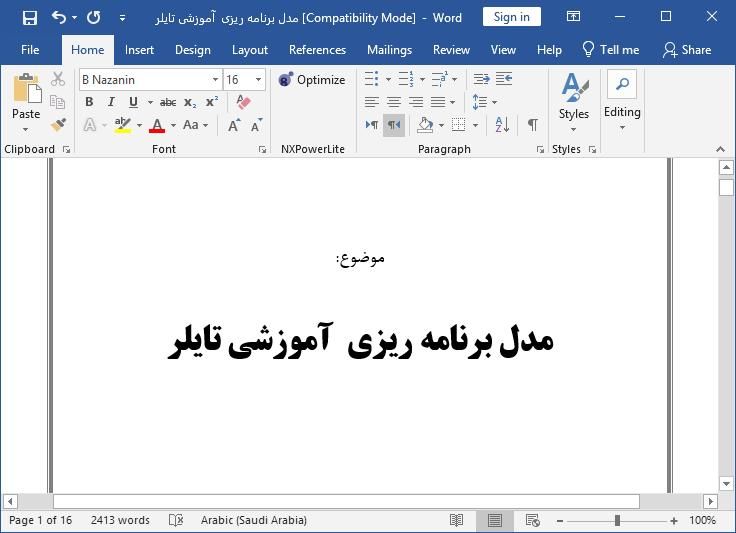This screenshot has width=736, height=533.
Task: Apply red font color
Action: click(x=157, y=125)
